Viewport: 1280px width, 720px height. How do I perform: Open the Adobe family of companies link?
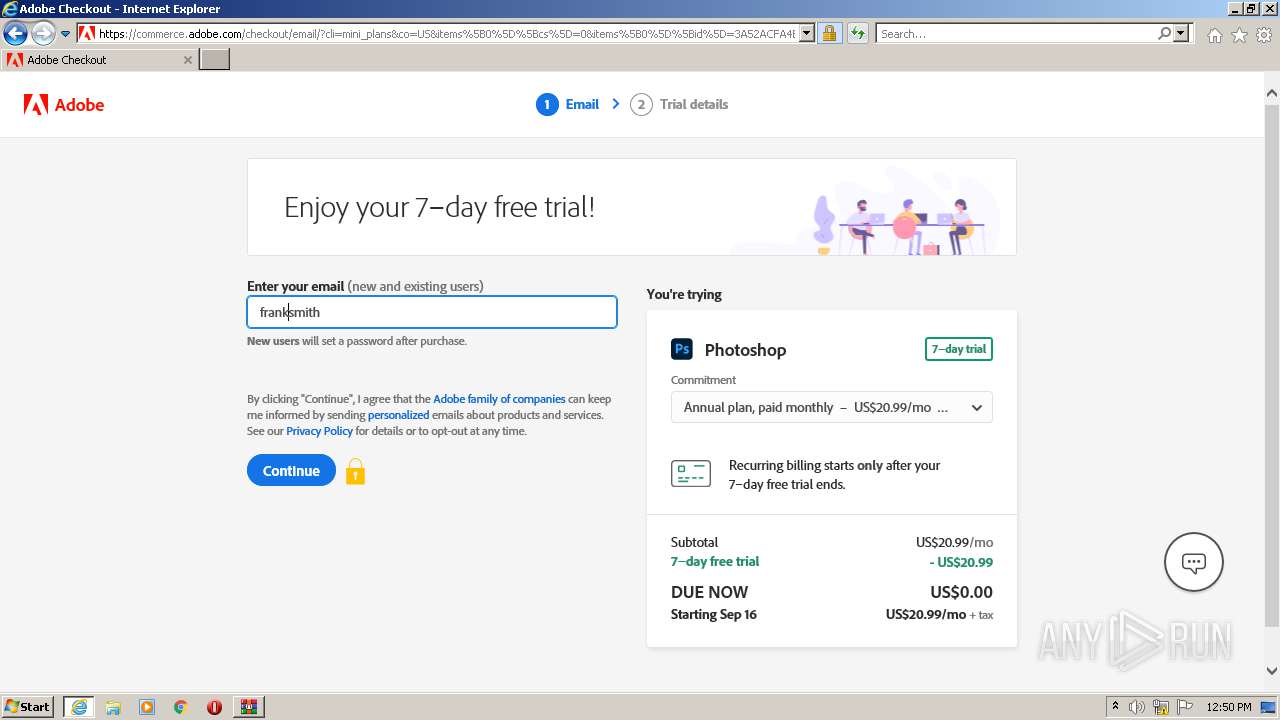tap(499, 399)
